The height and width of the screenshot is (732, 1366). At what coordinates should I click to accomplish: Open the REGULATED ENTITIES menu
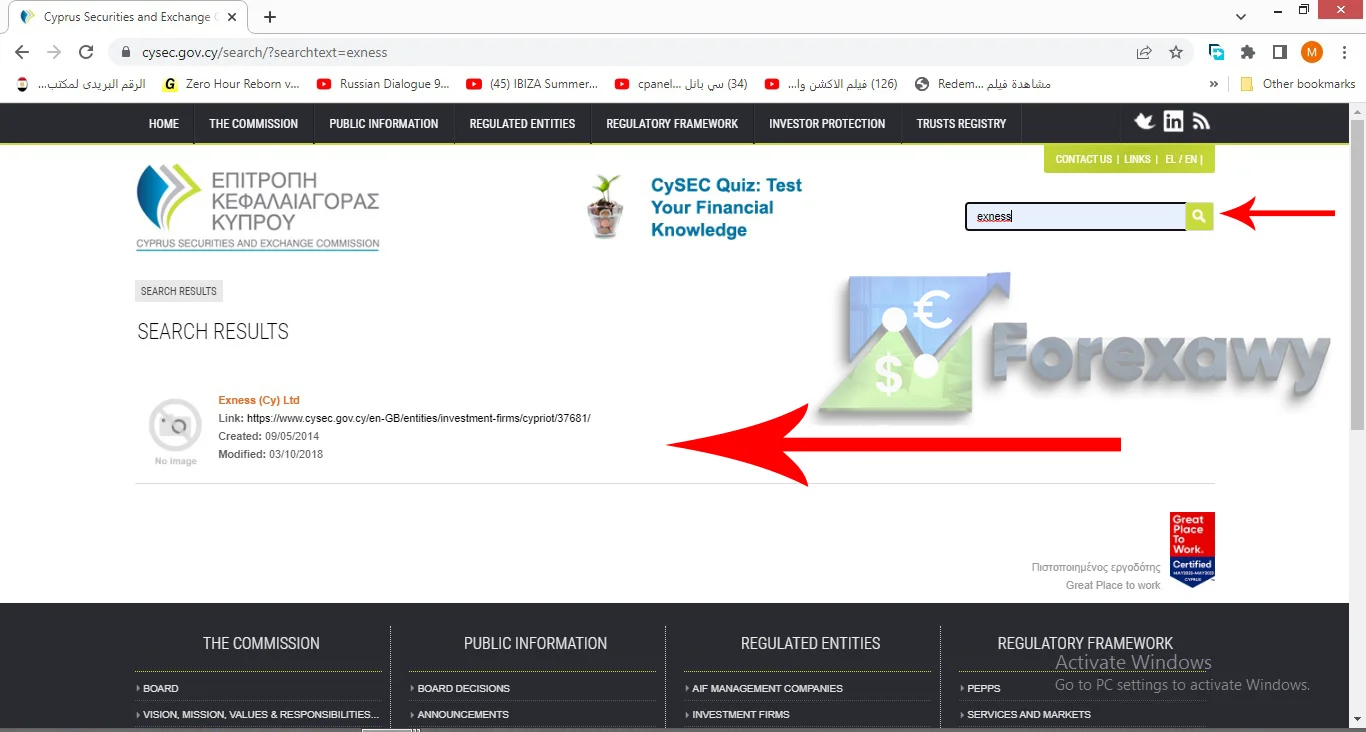click(523, 124)
